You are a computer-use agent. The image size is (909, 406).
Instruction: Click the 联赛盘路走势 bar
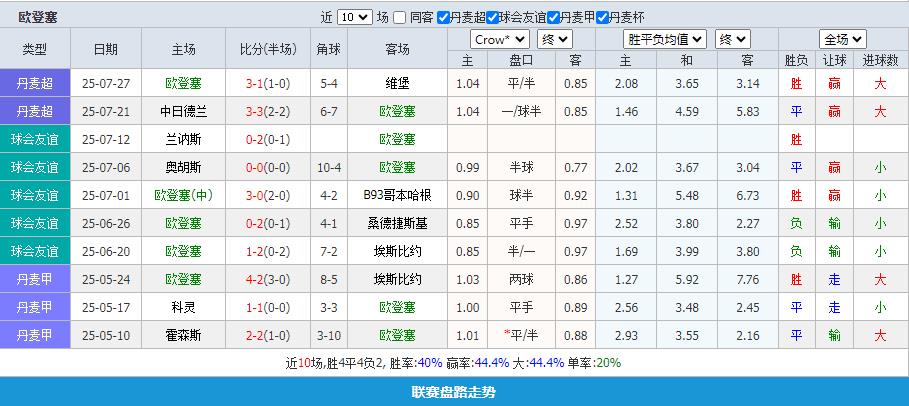(x=454, y=392)
